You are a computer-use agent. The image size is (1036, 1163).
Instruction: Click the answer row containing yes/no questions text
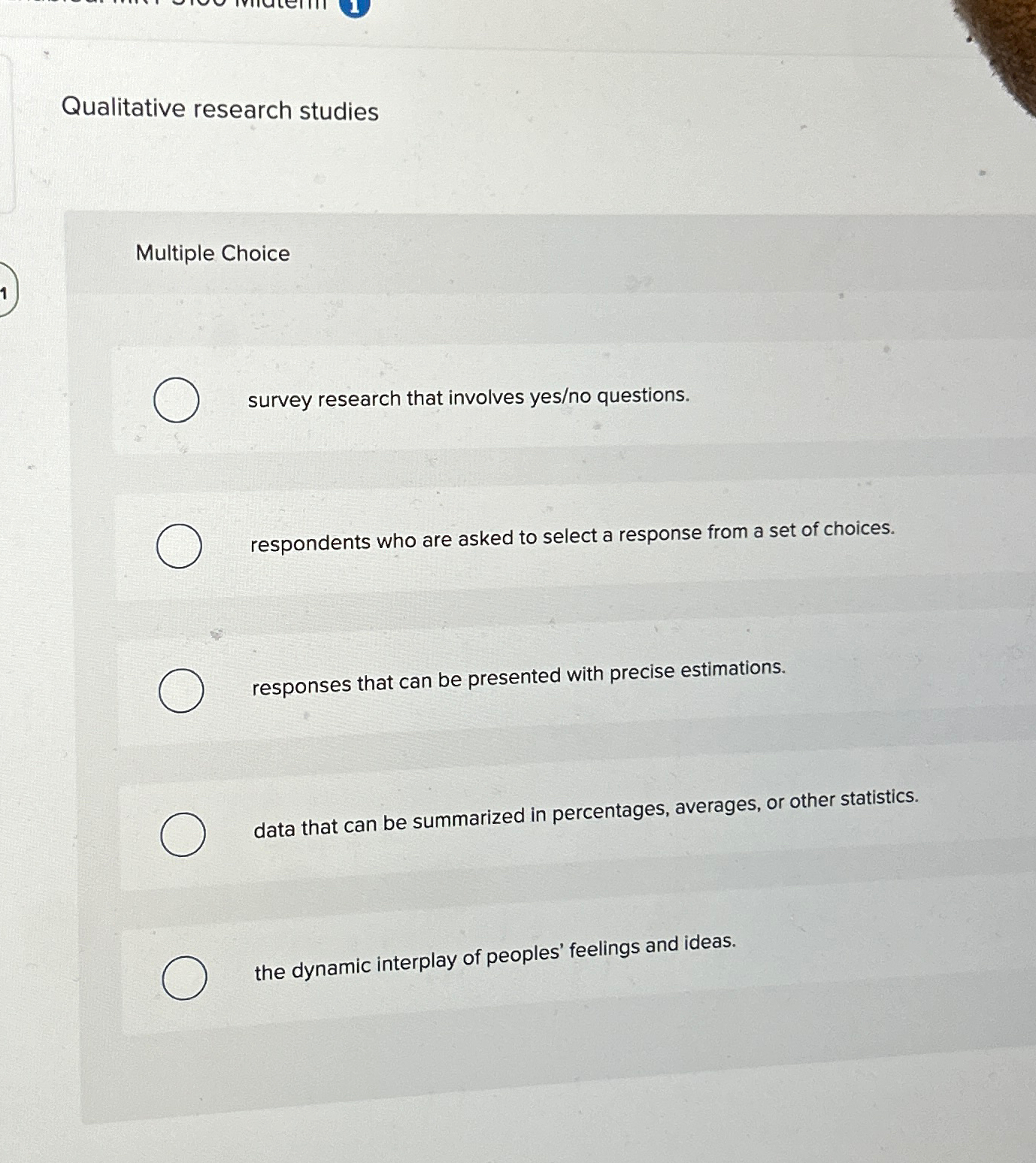pos(468,396)
